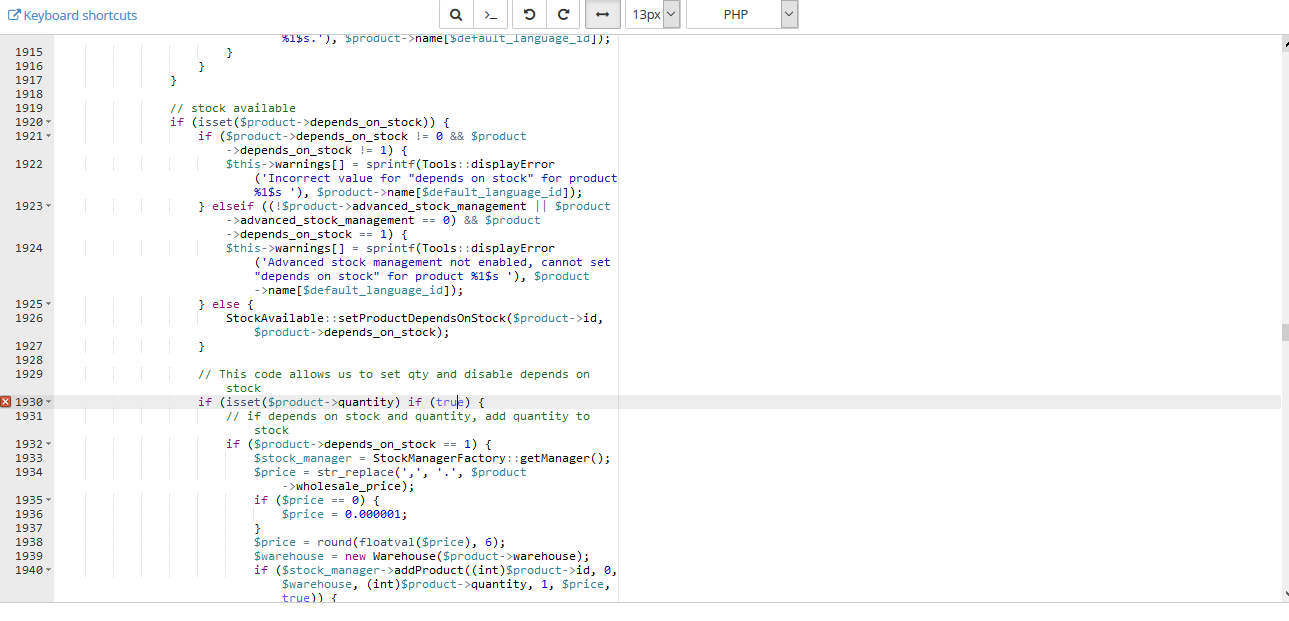Fold the if block at line 1921
1289x621 pixels.
click(49, 136)
